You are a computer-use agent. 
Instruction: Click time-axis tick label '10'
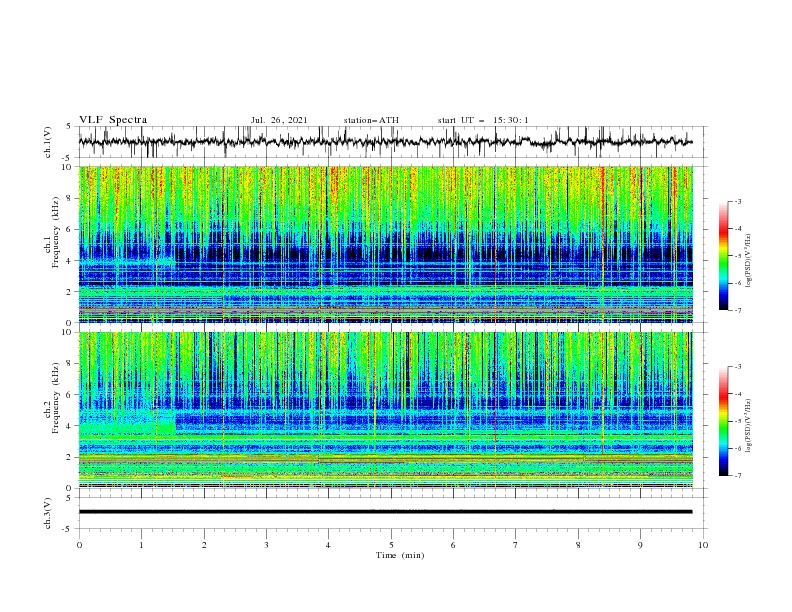pyautogui.click(x=703, y=545)
